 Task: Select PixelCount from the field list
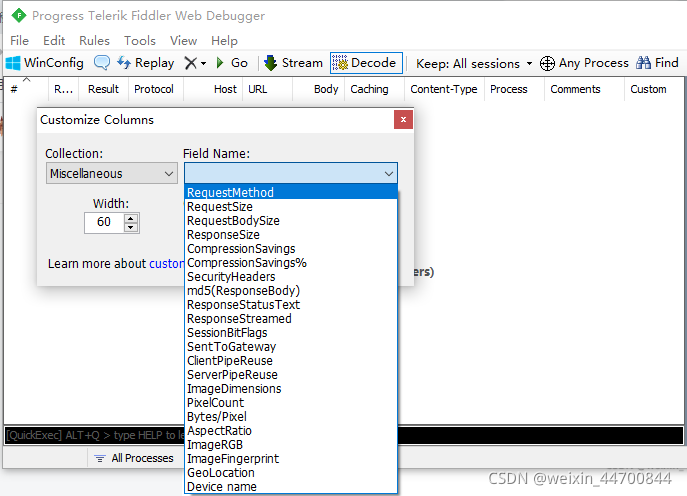[291, 403]
